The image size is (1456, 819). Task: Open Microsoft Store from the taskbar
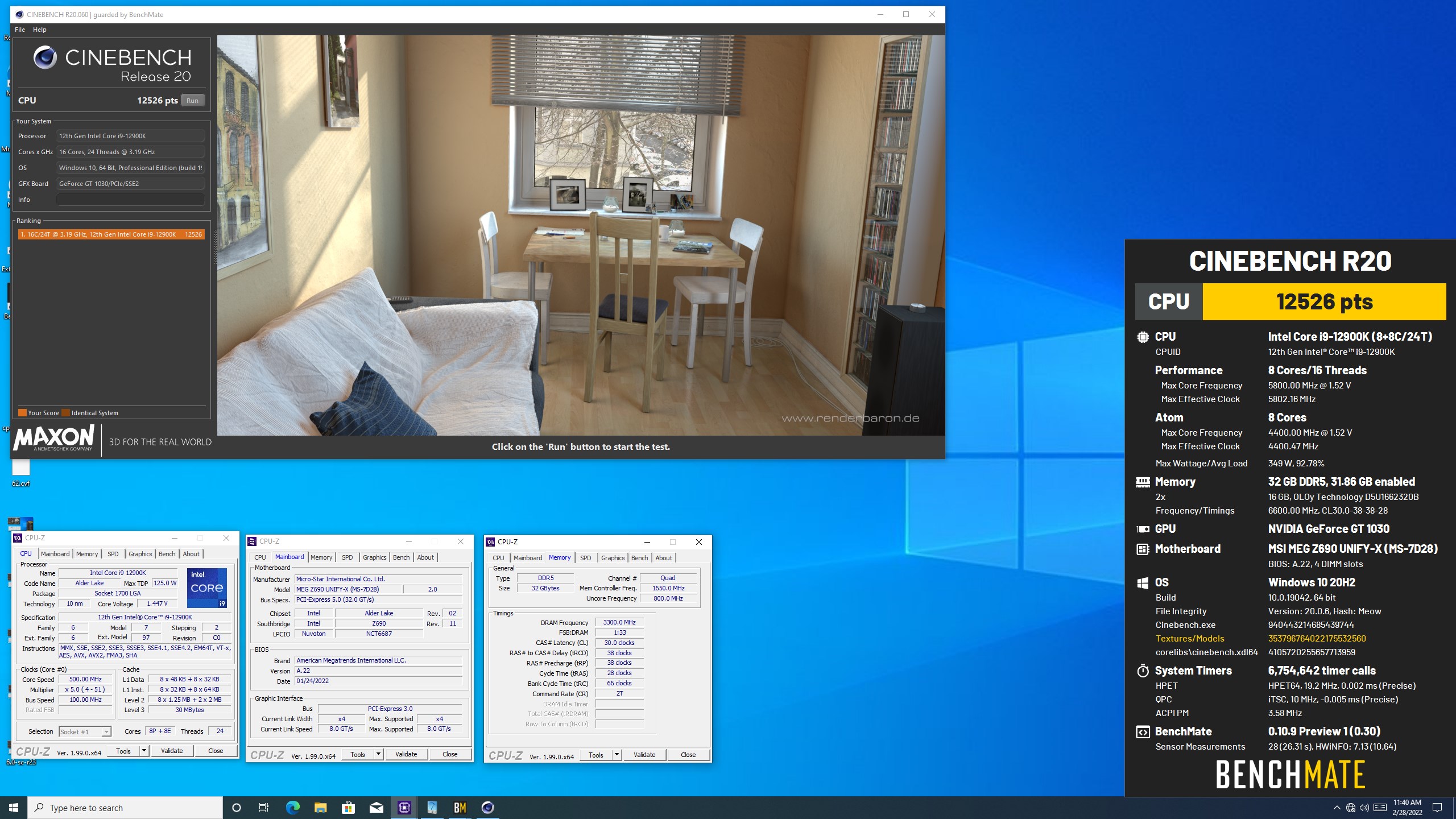(x=348, y=808)
